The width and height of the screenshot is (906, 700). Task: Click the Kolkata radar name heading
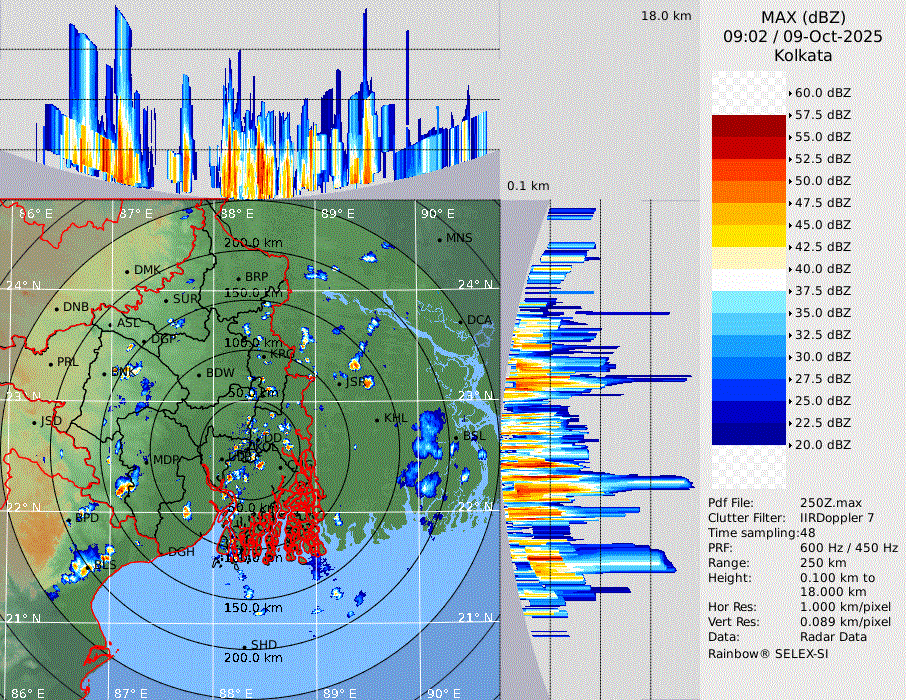tap(802, 56)
